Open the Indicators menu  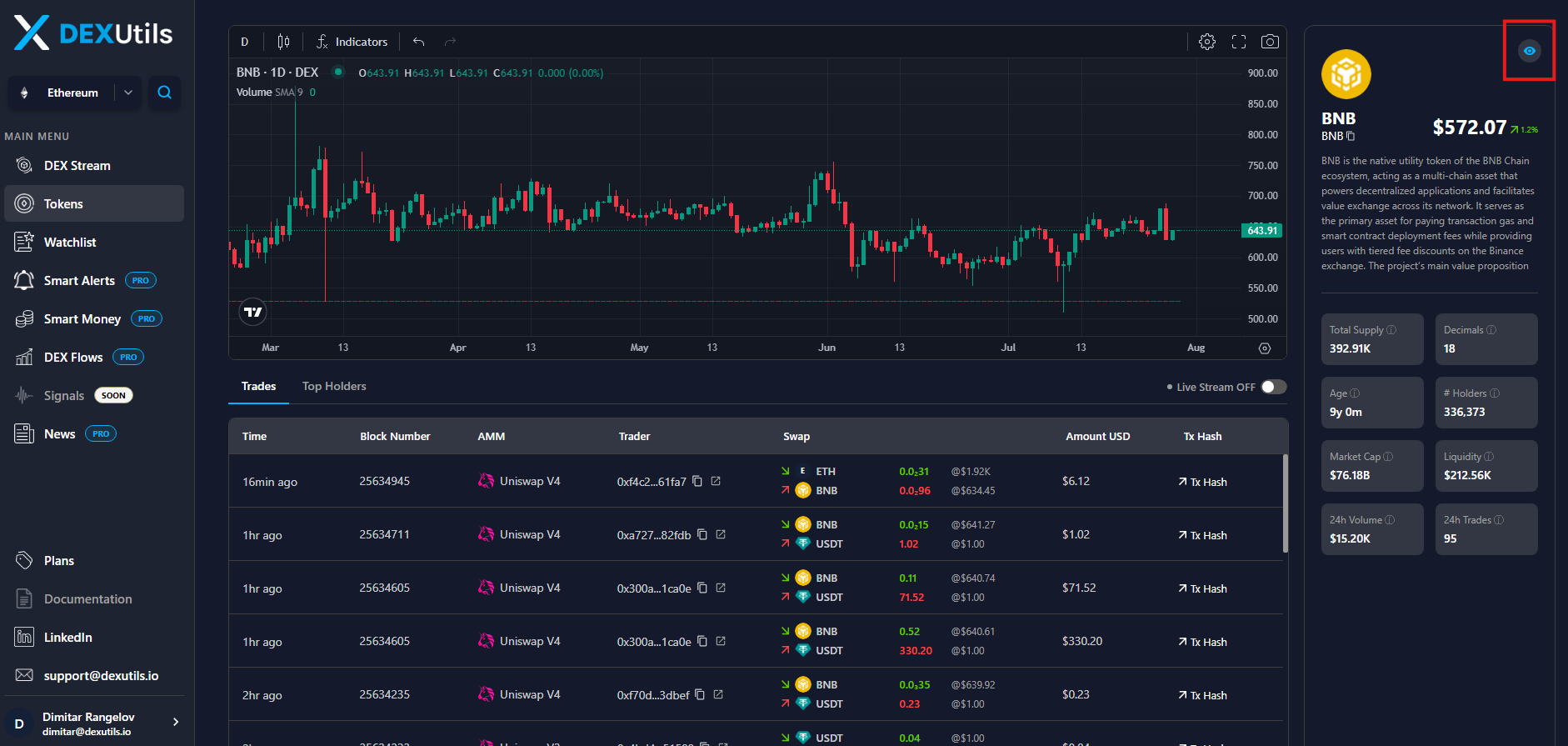tap(352, 42)
